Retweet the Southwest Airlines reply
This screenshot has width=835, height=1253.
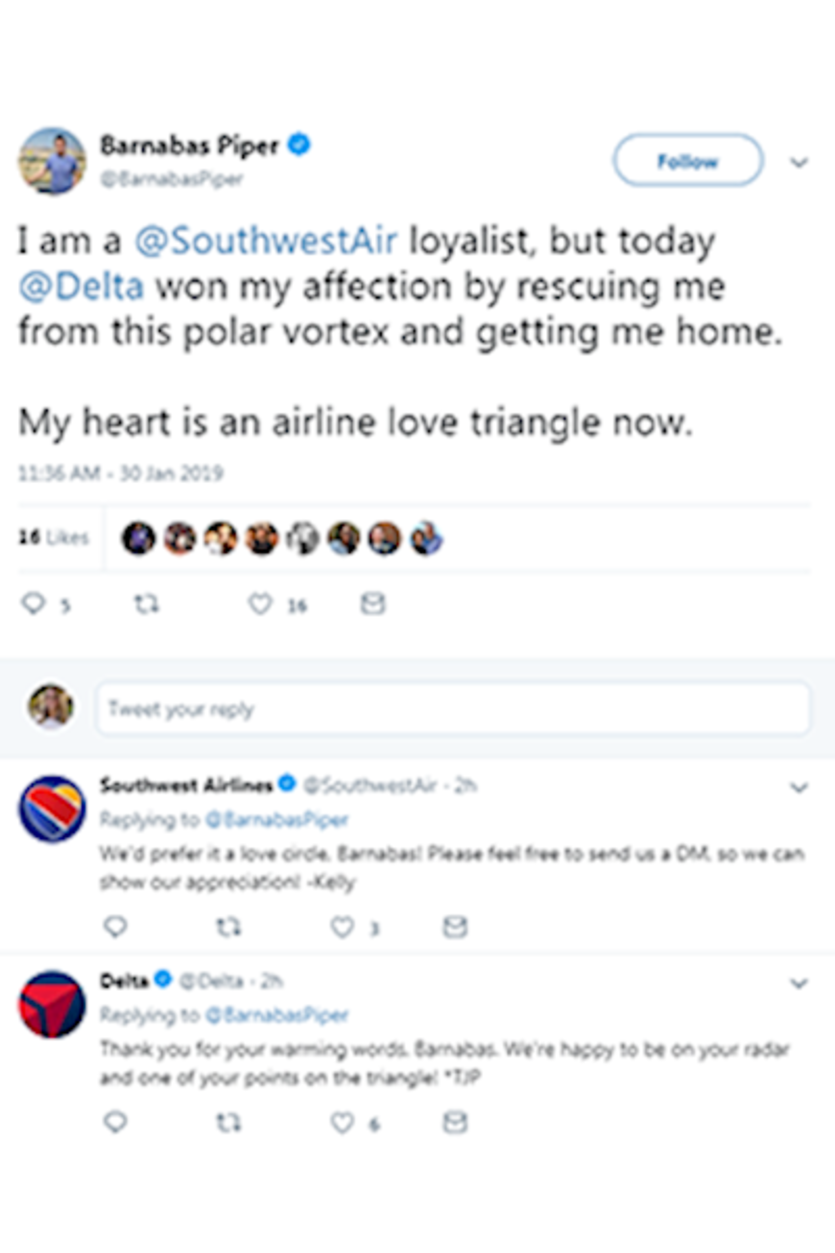coord(229,927)
